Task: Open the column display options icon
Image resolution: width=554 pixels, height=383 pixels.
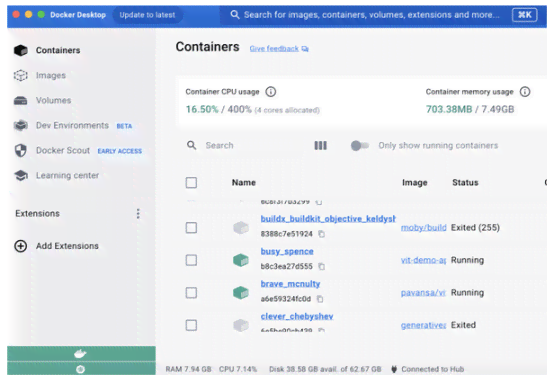Action: click(320, 146)
